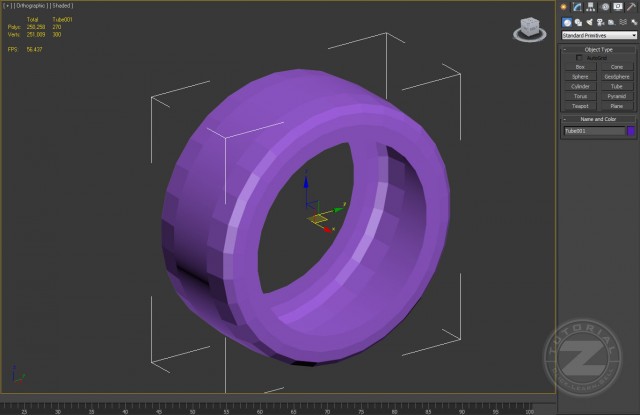This screenshot has width=640, height=415.
Task: Click the Teapot primitive button
Action: [x=580, y=106]
